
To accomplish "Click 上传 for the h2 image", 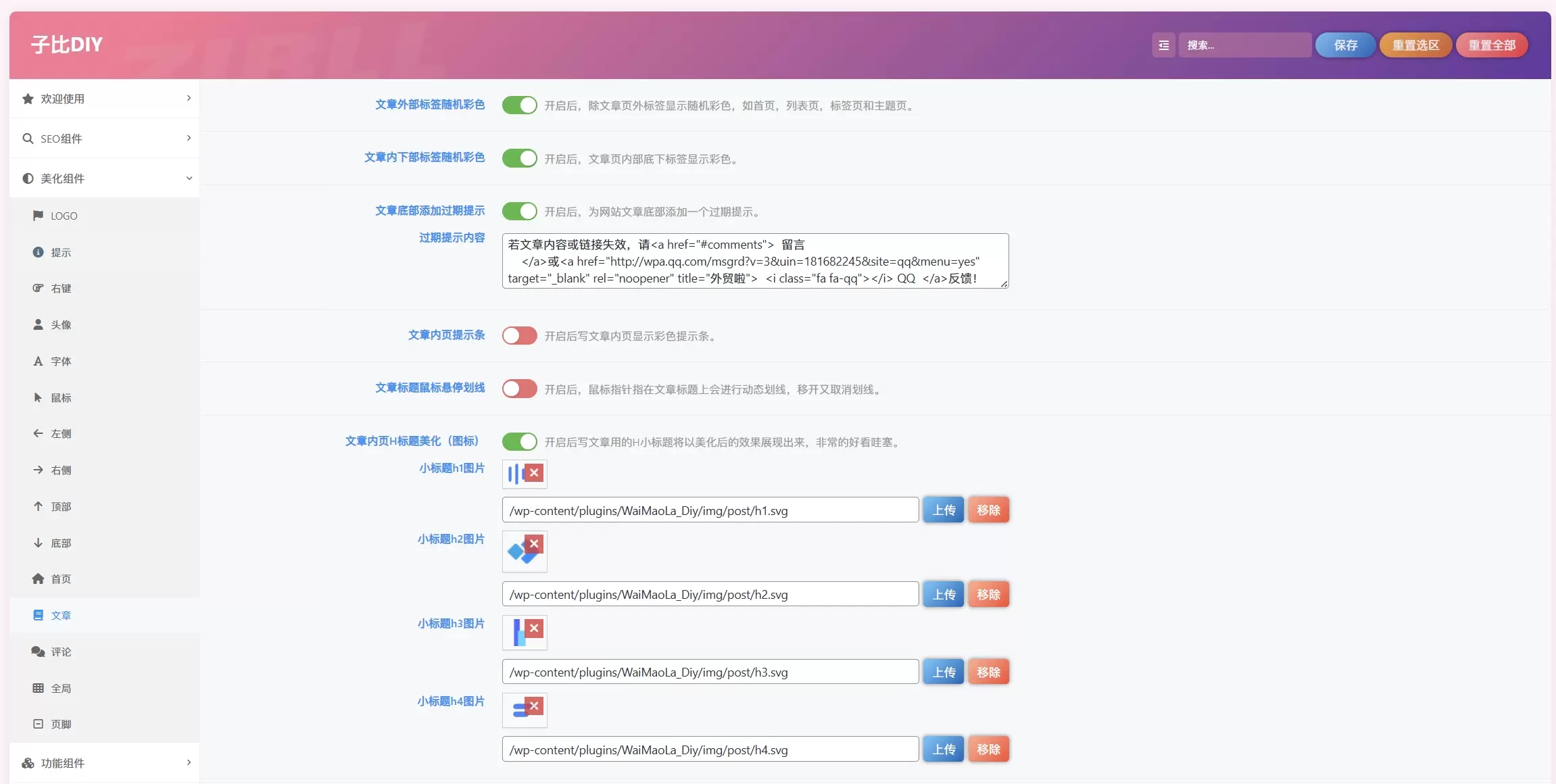I will pyautogui.click(x=944, y=595).
